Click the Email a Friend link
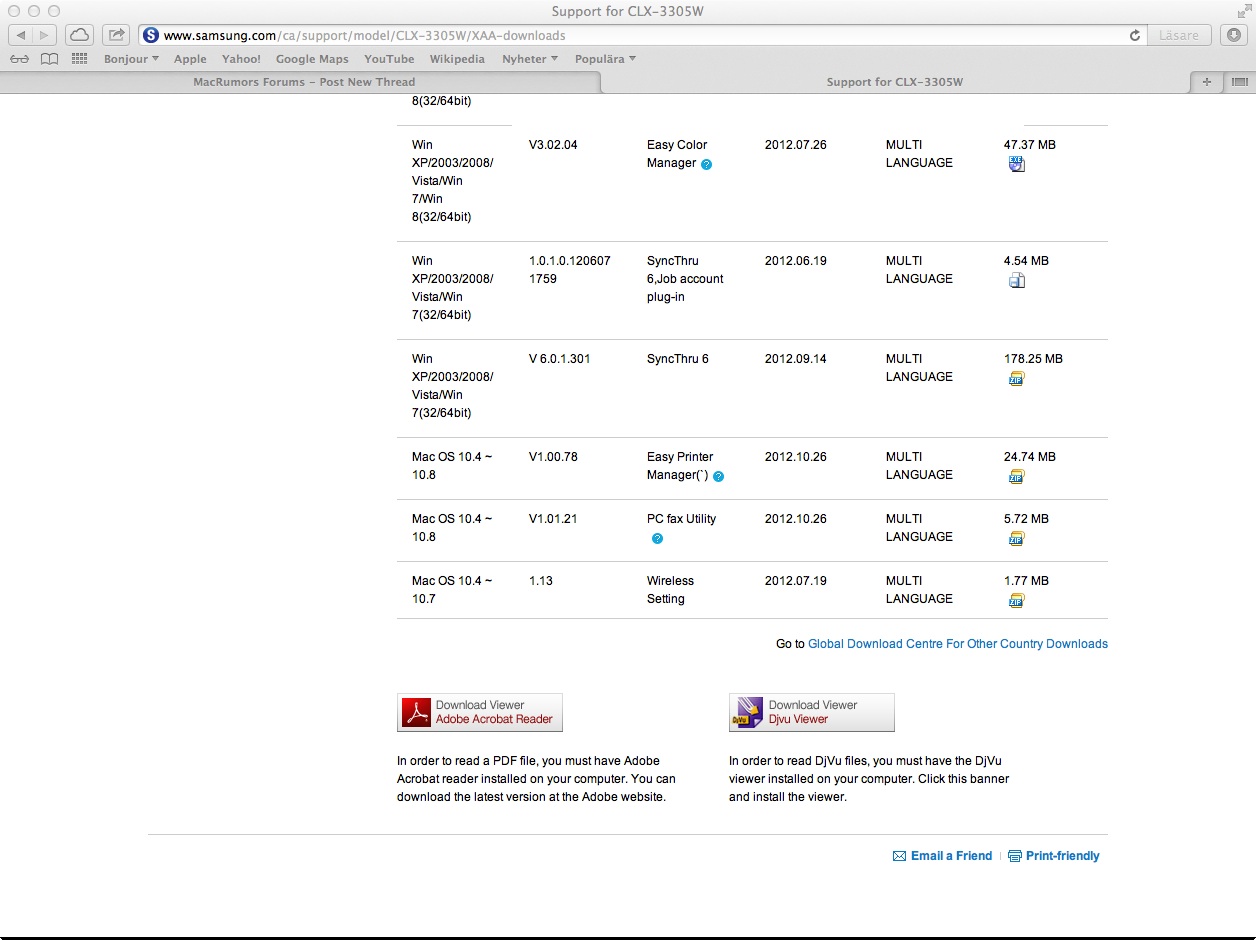The width and height of the screenshot is (1256, 940). [942, 856]
